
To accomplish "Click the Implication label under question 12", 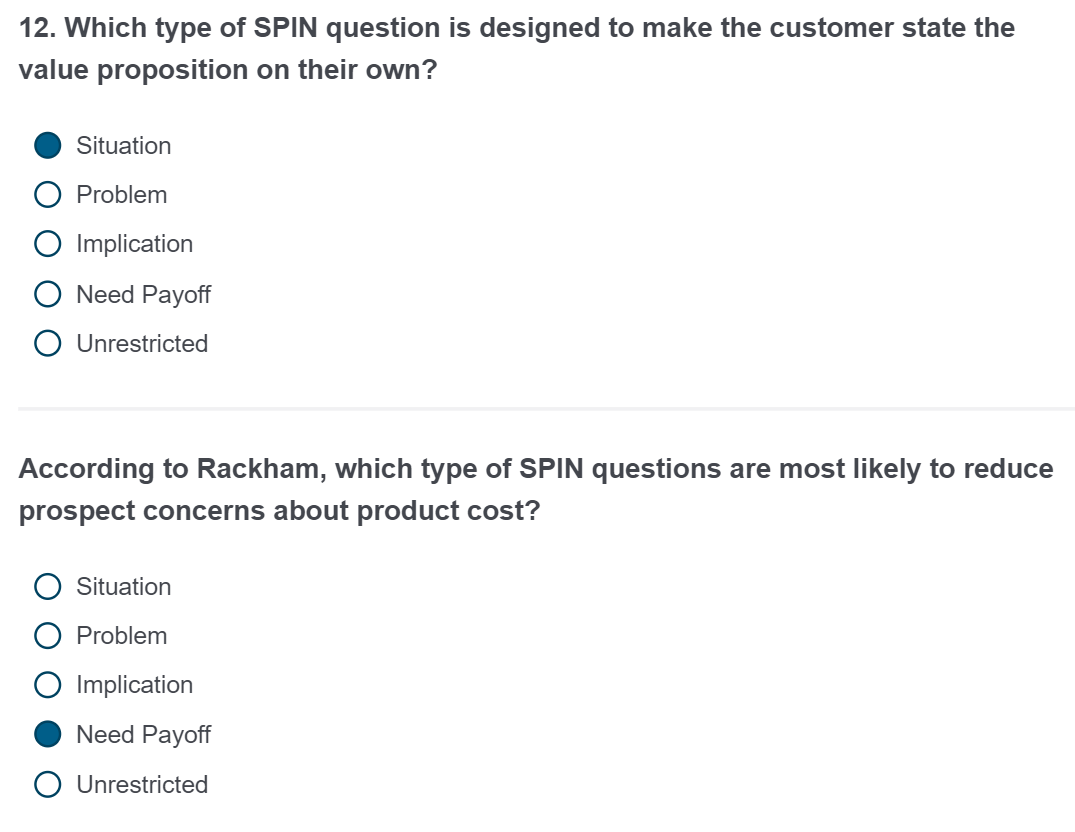I will click(x=133, y=243).
